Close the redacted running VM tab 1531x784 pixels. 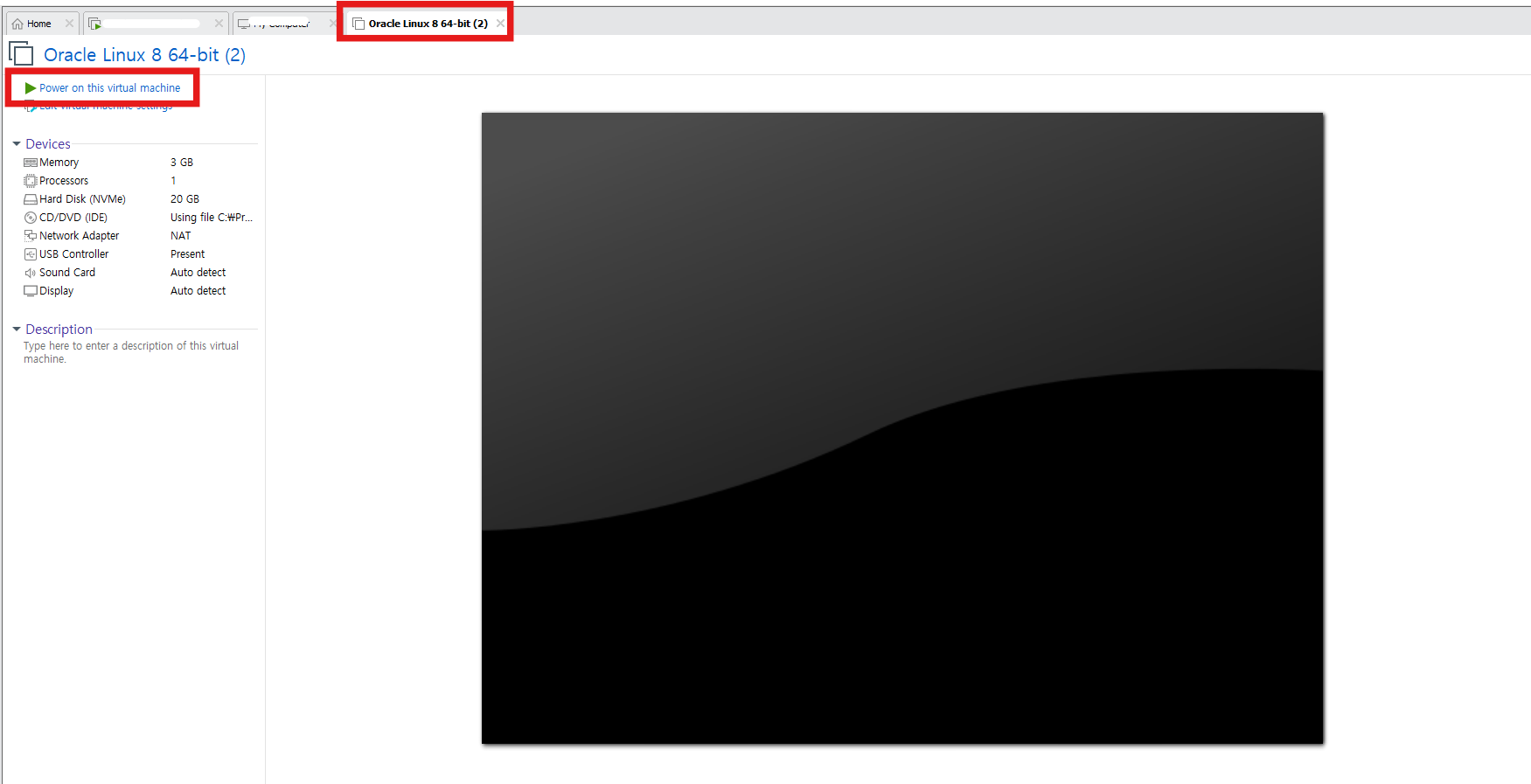click(x=219, y=24)
